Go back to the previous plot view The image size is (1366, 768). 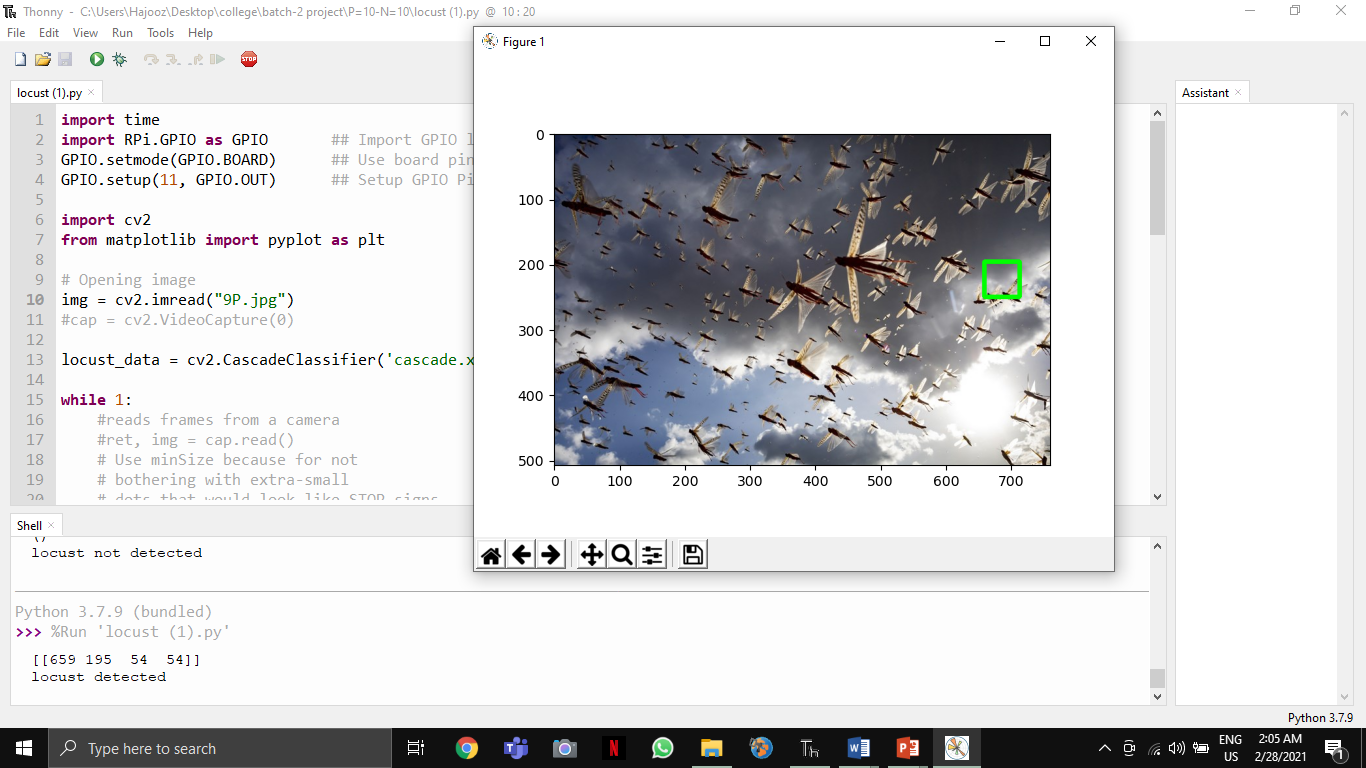pyautogui.click(x=521, y=554)
